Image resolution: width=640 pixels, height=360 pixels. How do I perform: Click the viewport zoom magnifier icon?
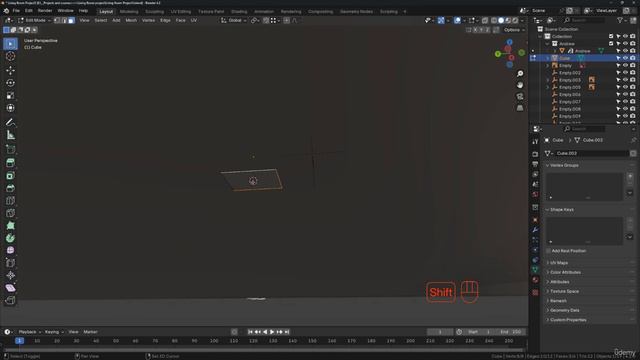520,73
